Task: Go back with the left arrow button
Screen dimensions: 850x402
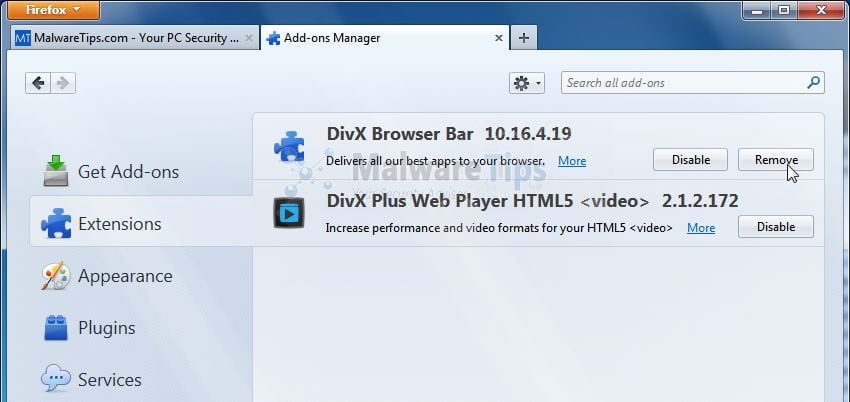Action: (38, 83)
